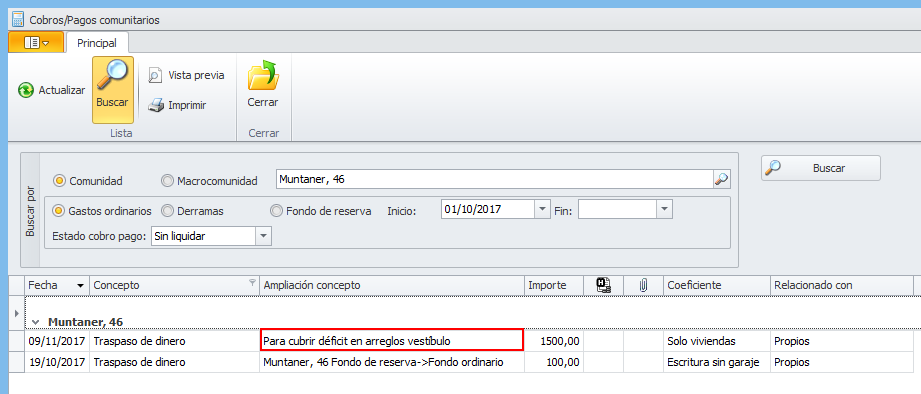This screenshot has height=394, width=921.
Task: Sort by Relacionado con column header
Action: 841,285
